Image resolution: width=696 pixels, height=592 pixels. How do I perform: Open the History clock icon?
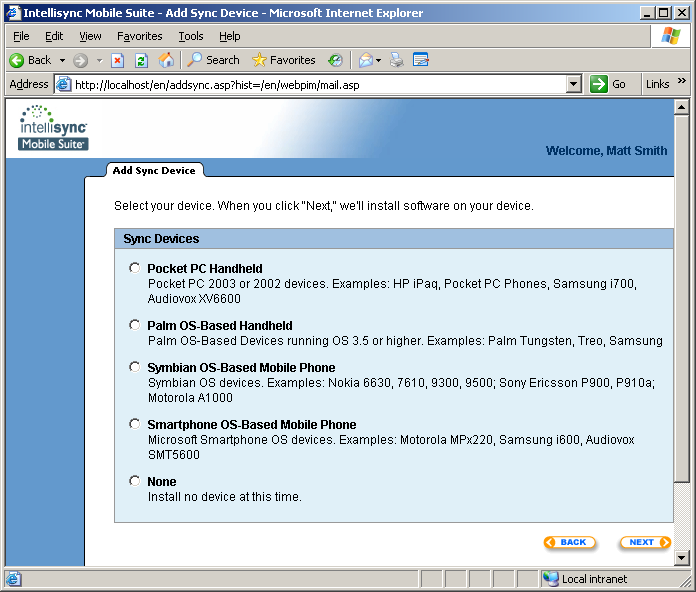[335, 60]
